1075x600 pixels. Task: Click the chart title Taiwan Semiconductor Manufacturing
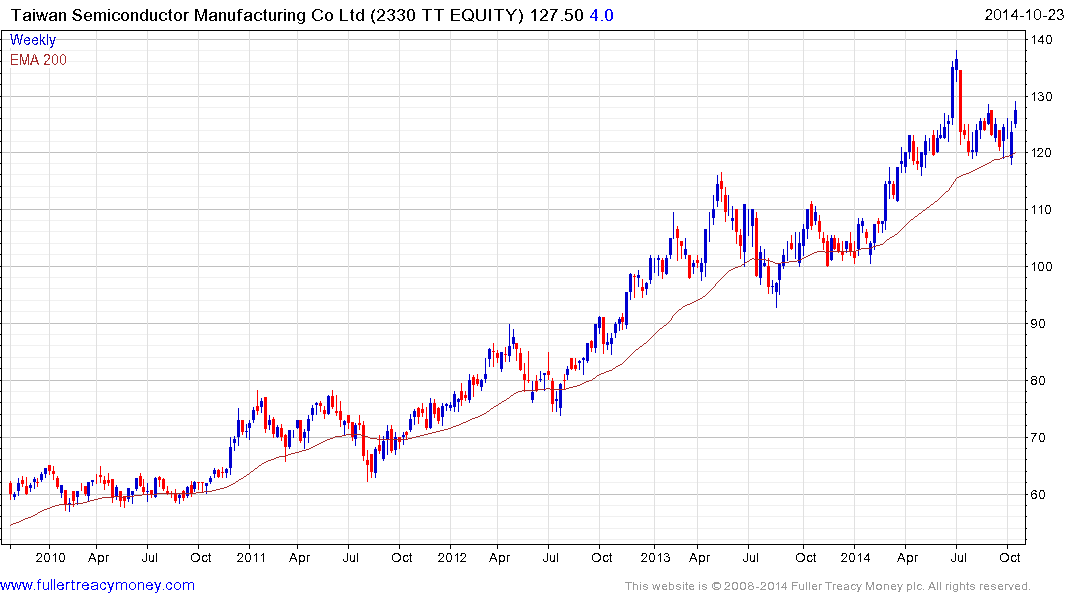182,16
